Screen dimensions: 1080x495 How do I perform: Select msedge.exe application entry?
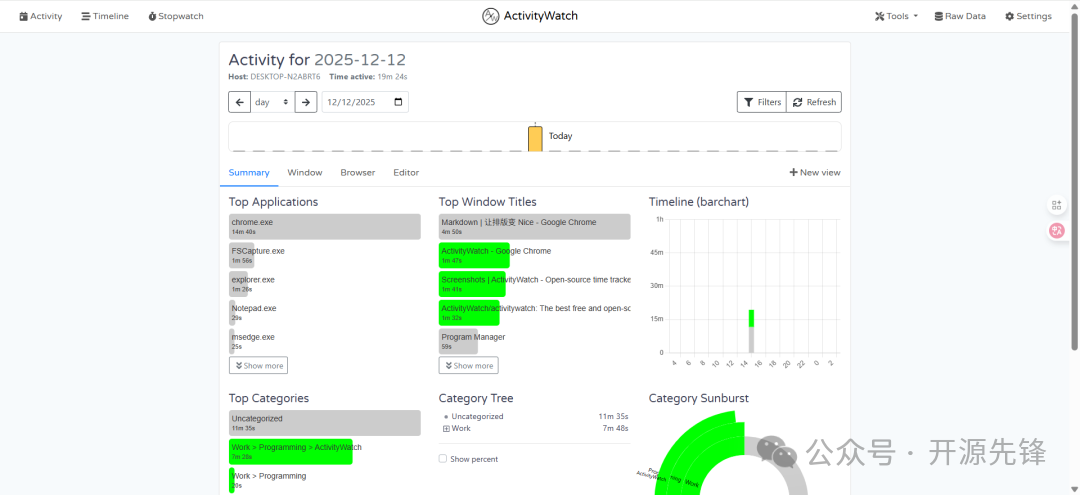tap(324, 341)
